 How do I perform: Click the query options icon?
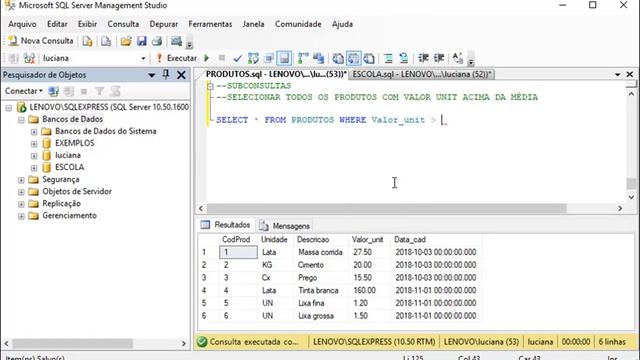point(269,58)
